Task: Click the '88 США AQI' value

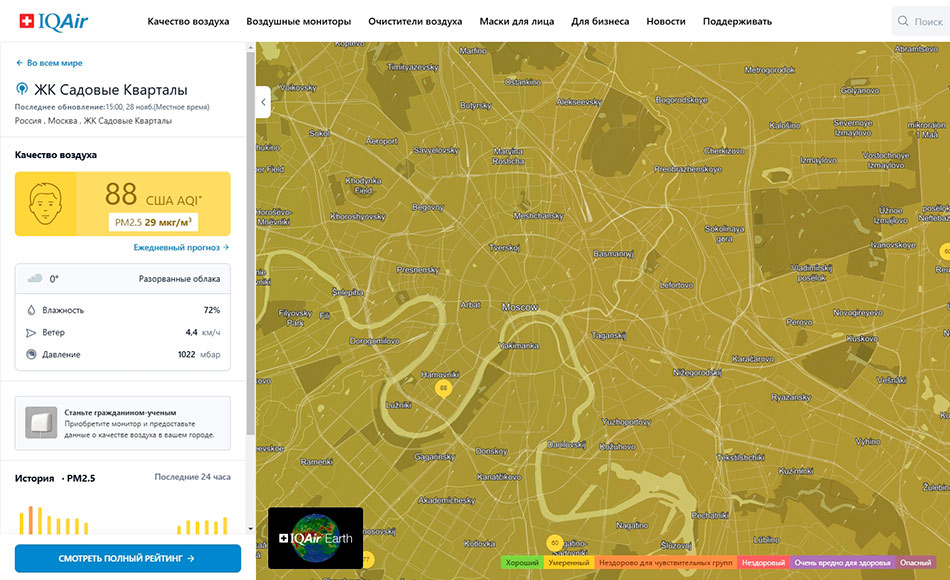Action: point(153,195)
